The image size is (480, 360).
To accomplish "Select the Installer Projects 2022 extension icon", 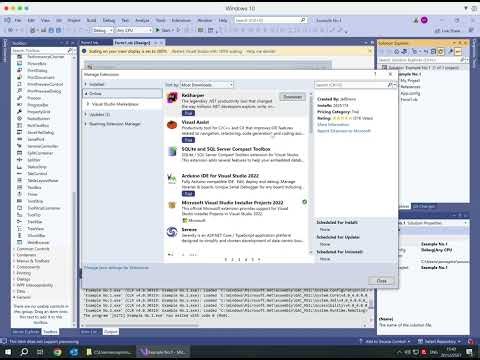I will click(172, 205).
